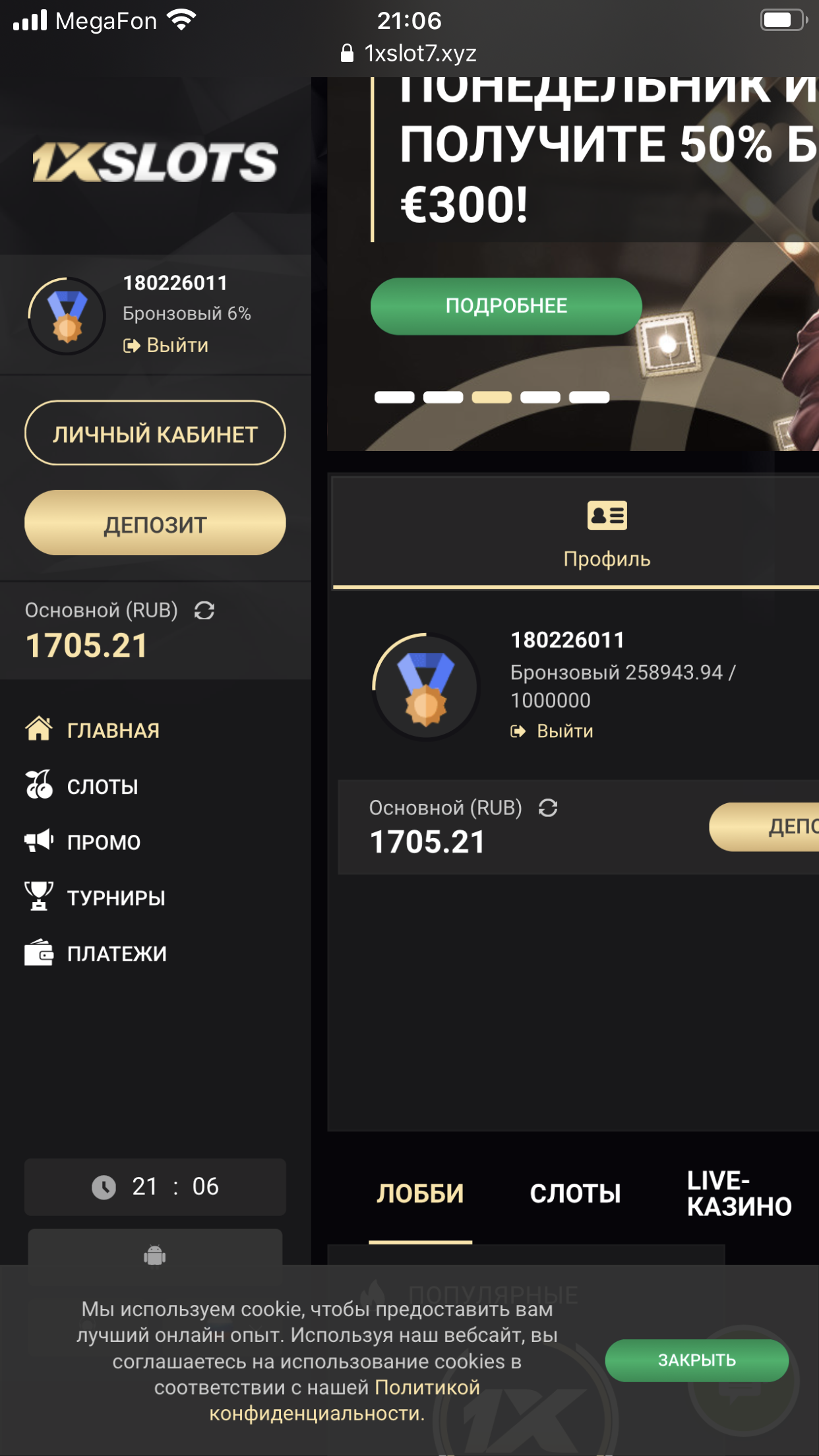
Task: Open ПРОМО in sidebar menu
Action: [x=83, y=842]
